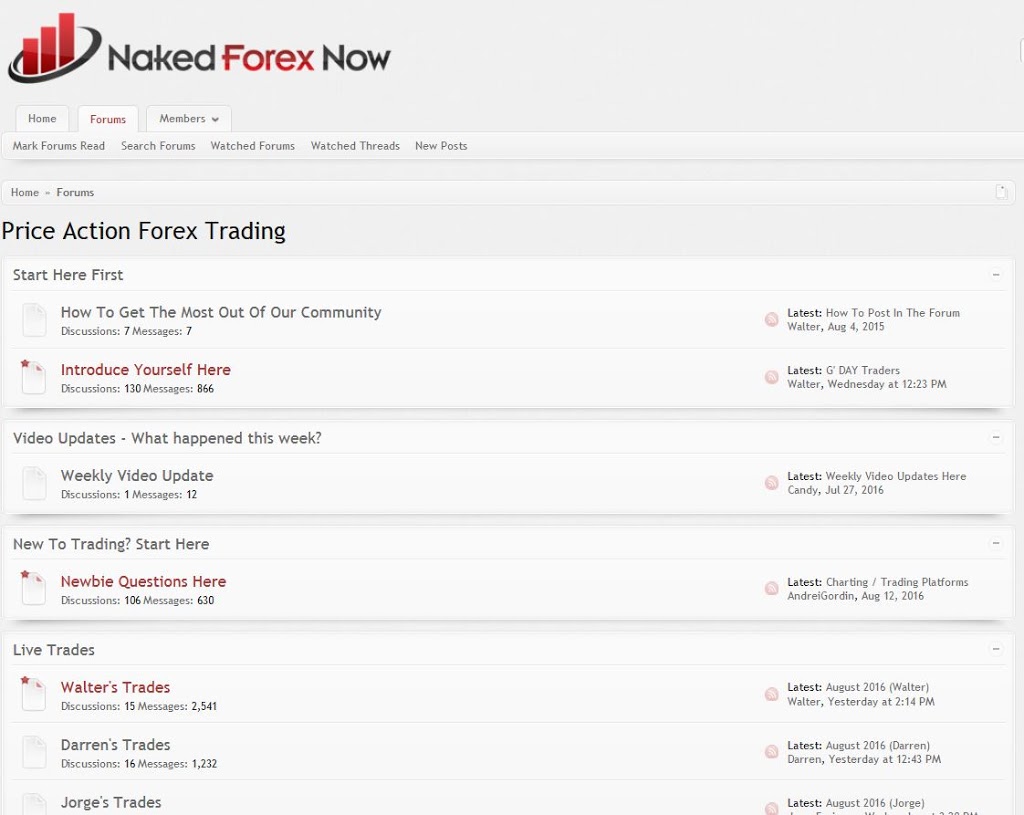Click the forum icon beside How To Get The Most
This screenshot has height=815, width=1024.
pos(34,320)
